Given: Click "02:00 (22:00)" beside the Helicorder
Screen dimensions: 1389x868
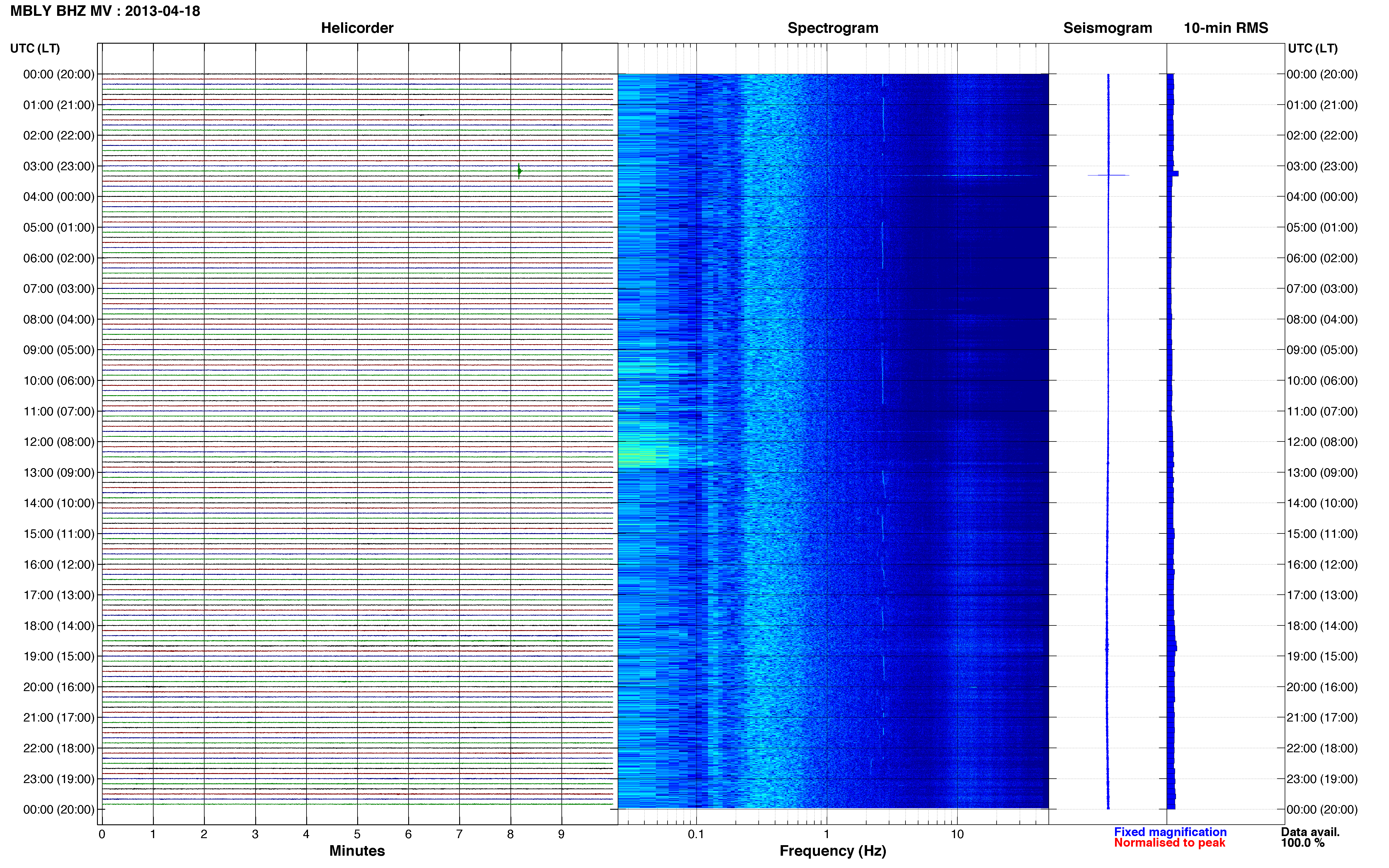Looking at the screenshot, I should [59, 135].
